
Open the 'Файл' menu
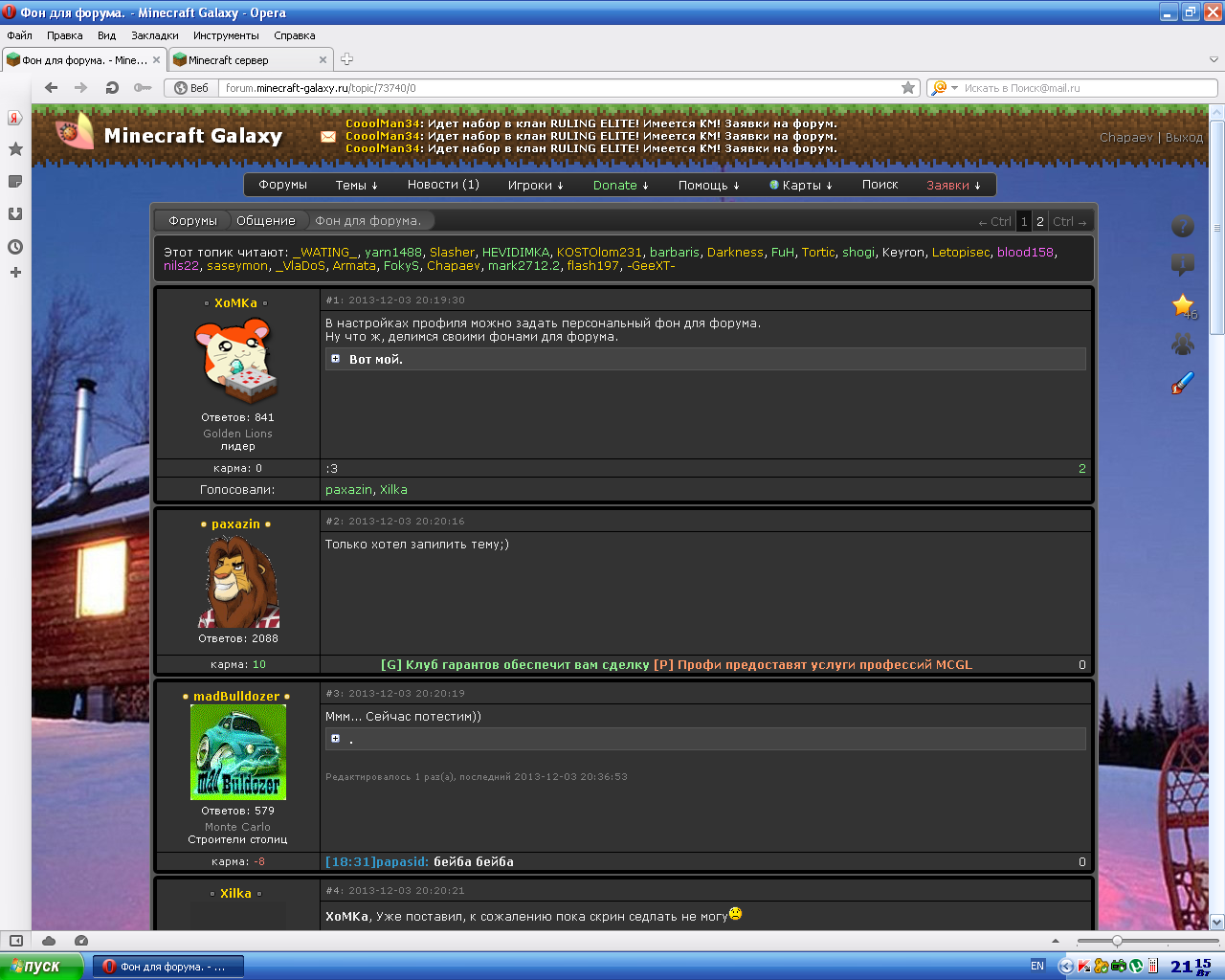coord(20,35)
